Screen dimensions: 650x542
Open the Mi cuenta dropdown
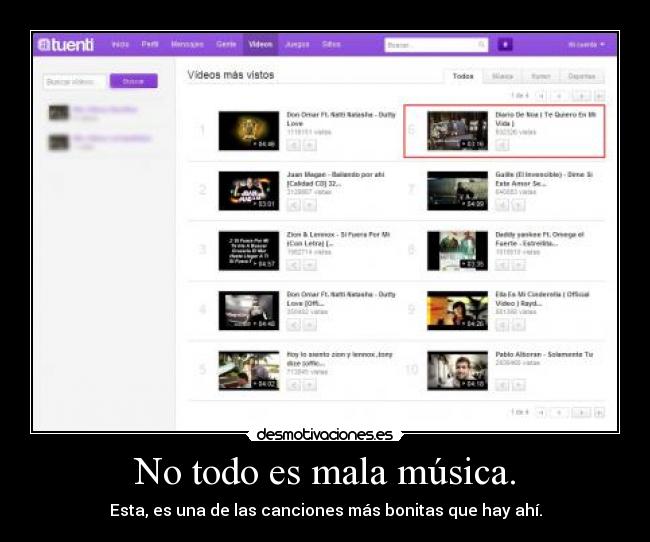click(586, 44)
